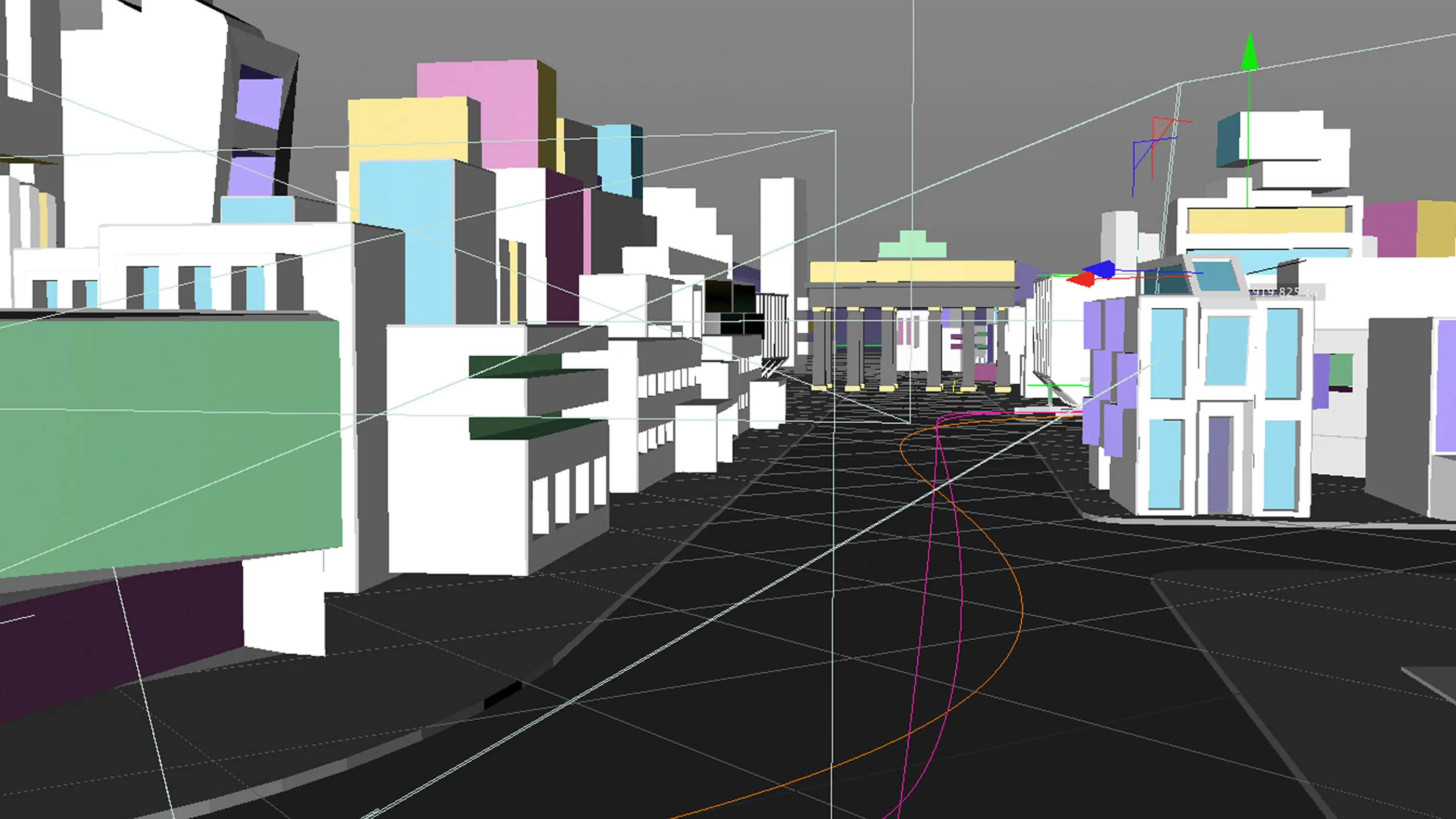Grab the red X-axis gizmo arrow
The image size is (1456, 819).
(1080, 280)
